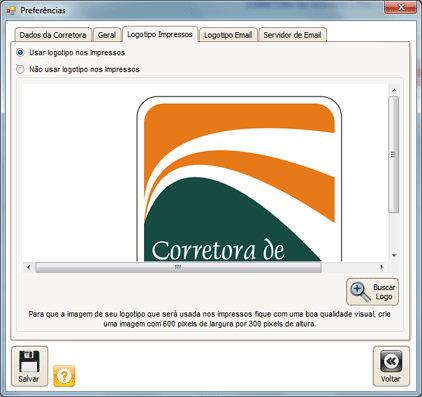Open help via yellow question mark icon
This screenshot has width=422, height=397.
(64, 376)
